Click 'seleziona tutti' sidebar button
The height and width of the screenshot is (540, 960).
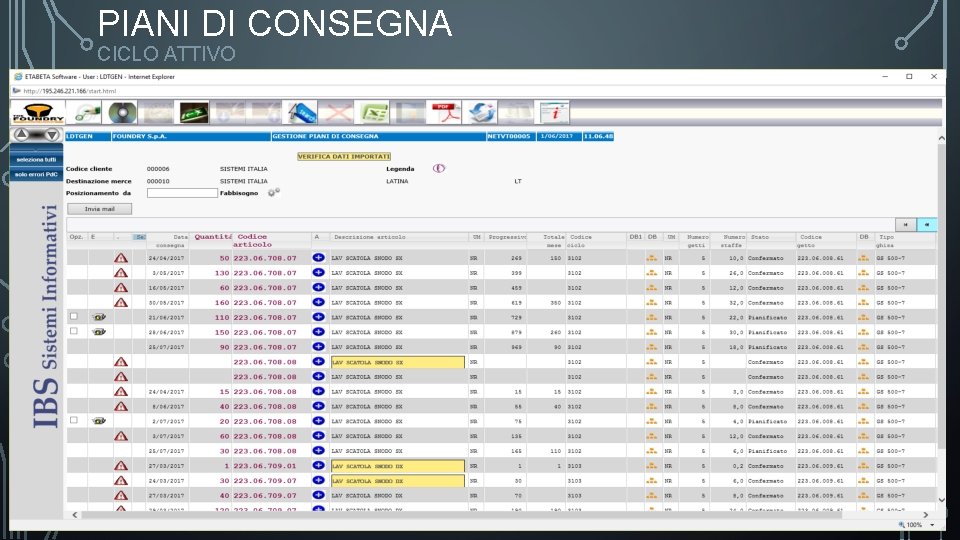(x=36, y=160)
